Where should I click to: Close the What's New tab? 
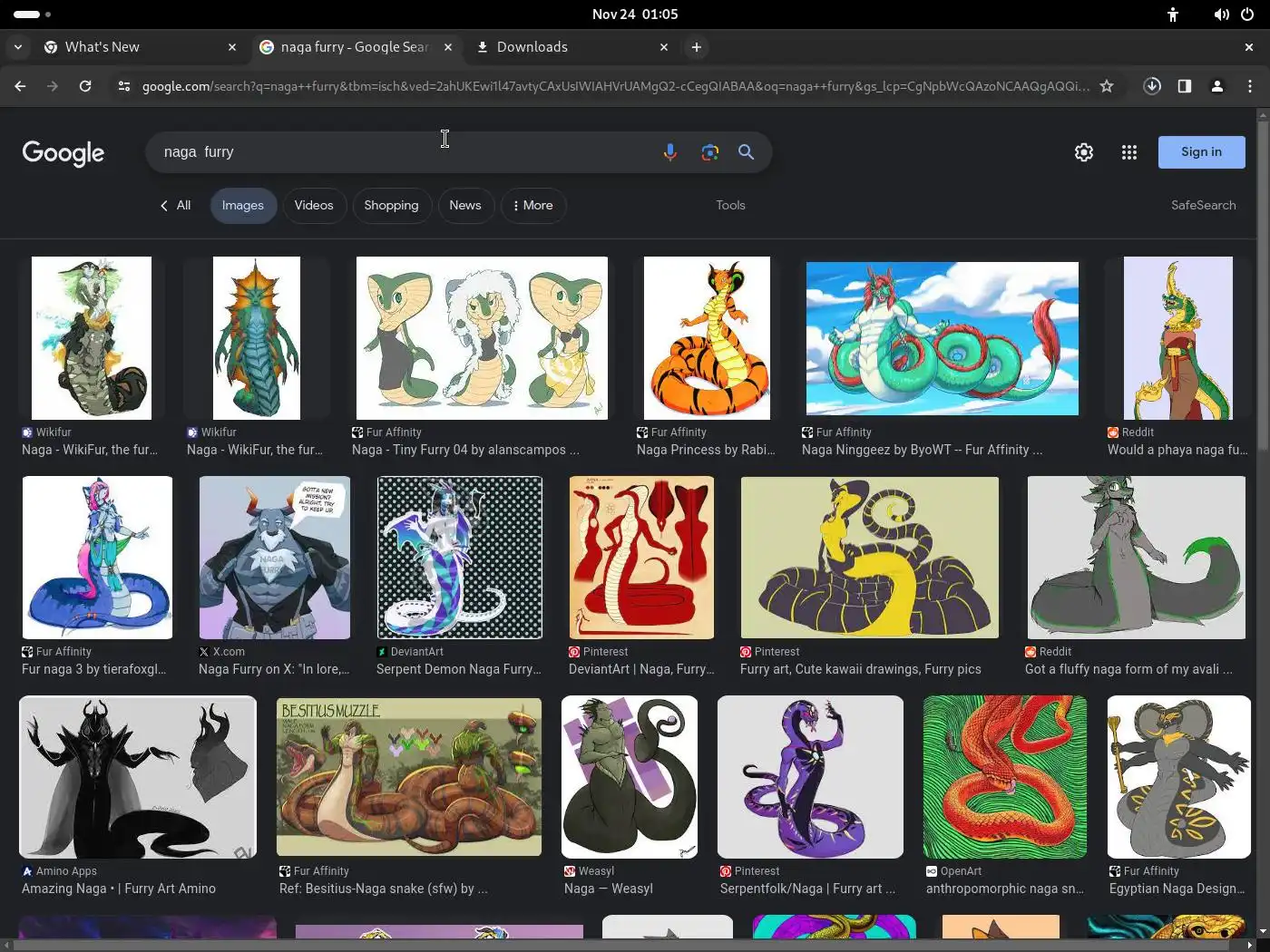[x=232, y=47]
